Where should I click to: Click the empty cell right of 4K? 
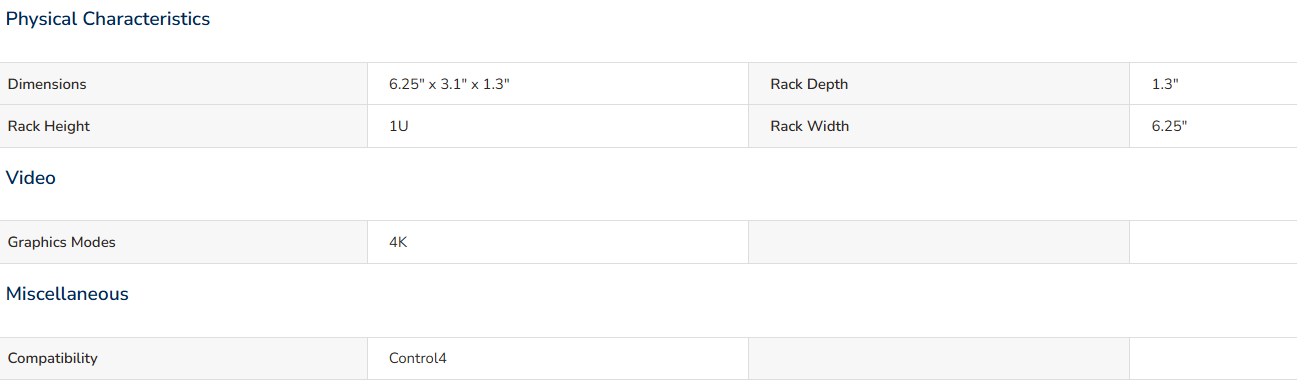point(939,242)
